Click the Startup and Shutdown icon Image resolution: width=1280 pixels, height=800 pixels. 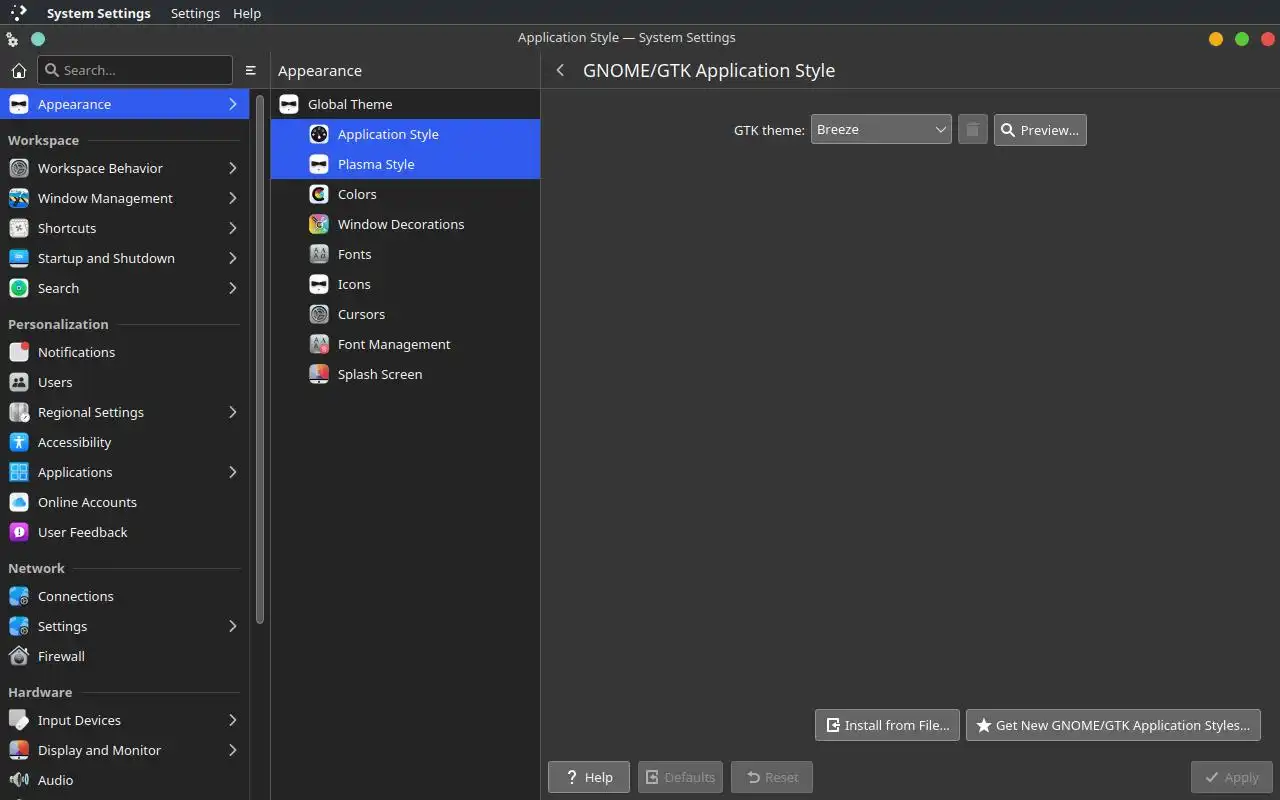18,258
